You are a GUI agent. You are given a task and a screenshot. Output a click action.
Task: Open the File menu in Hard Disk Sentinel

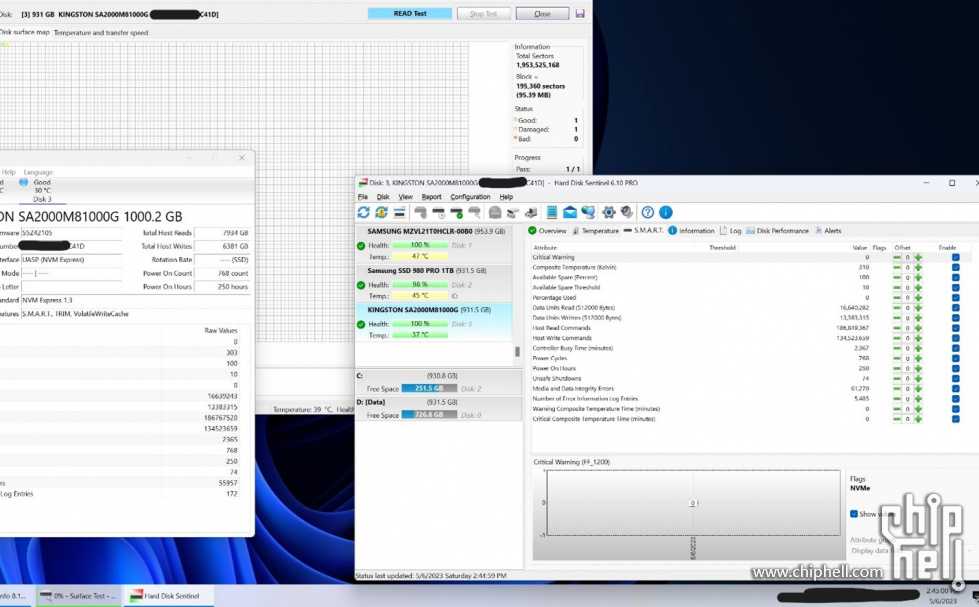pyautogui.click(x=363, y=197)
